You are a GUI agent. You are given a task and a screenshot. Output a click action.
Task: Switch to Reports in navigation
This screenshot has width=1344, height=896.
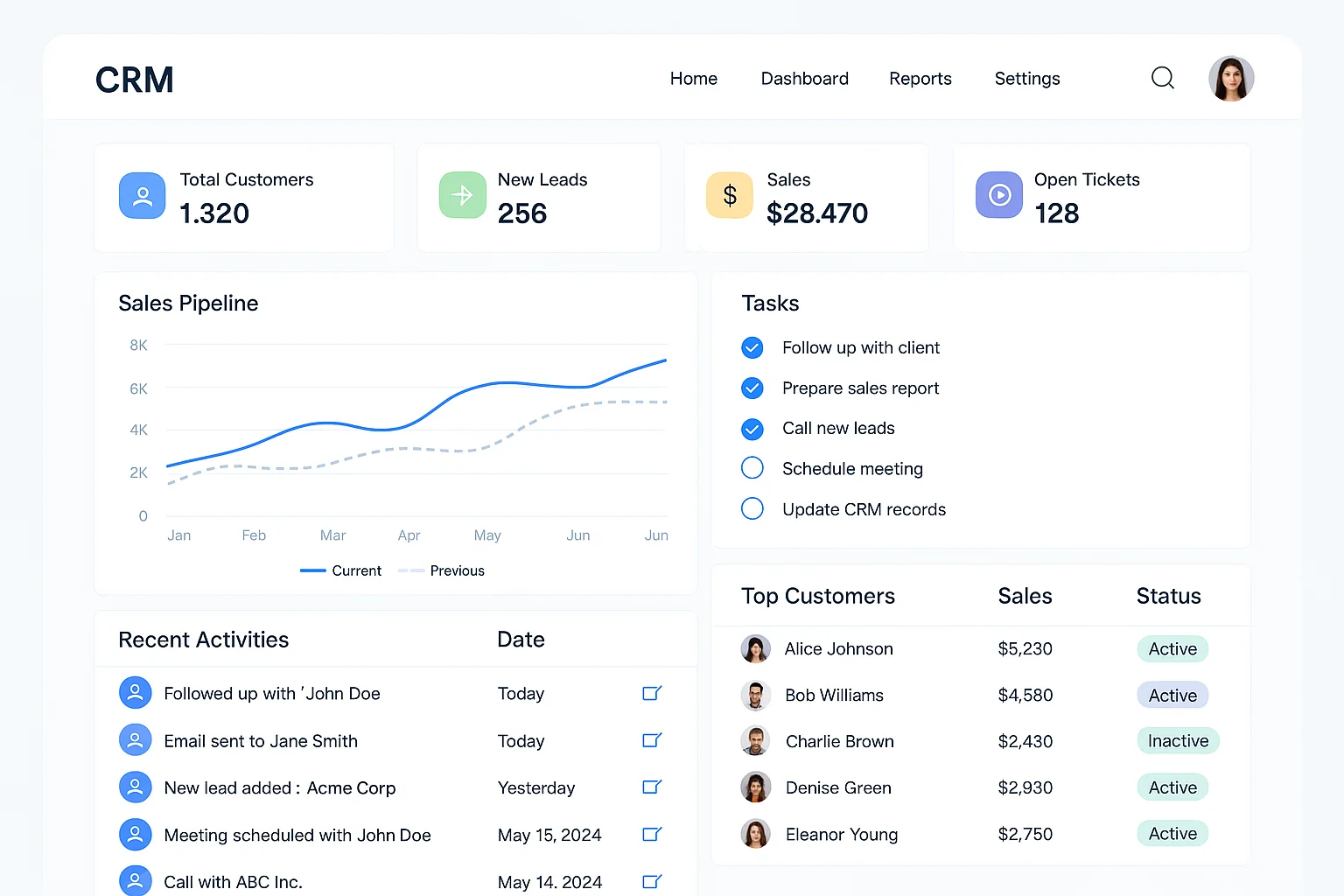point(920,79)
